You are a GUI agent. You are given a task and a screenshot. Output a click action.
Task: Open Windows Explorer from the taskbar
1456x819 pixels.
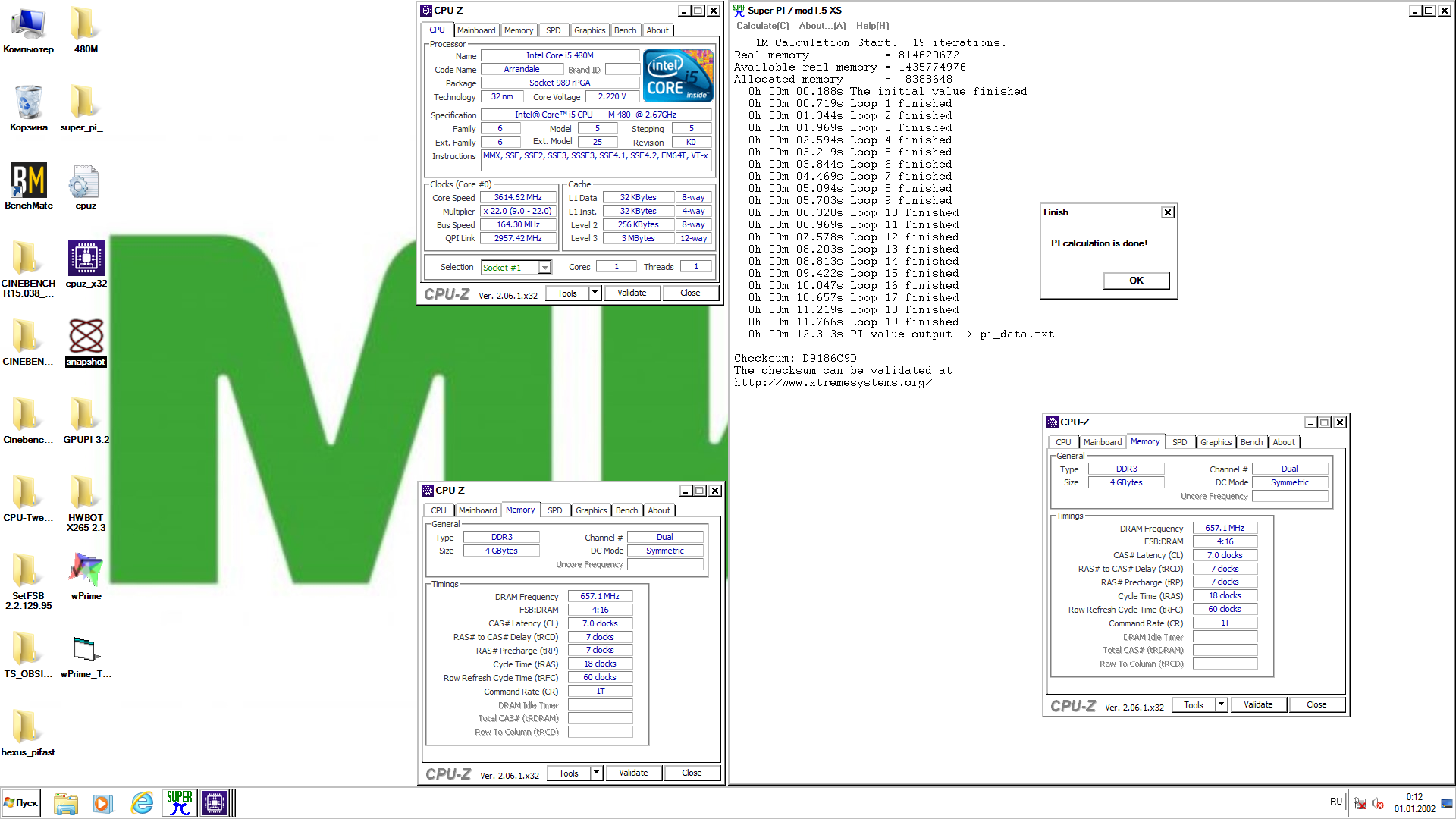coord(66,803)
